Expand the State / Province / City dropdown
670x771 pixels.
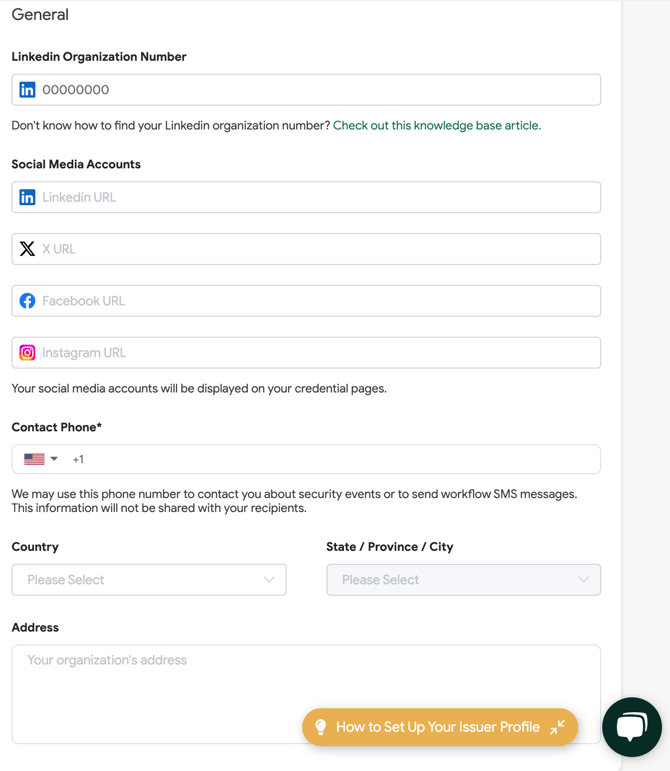click(464, 580)
